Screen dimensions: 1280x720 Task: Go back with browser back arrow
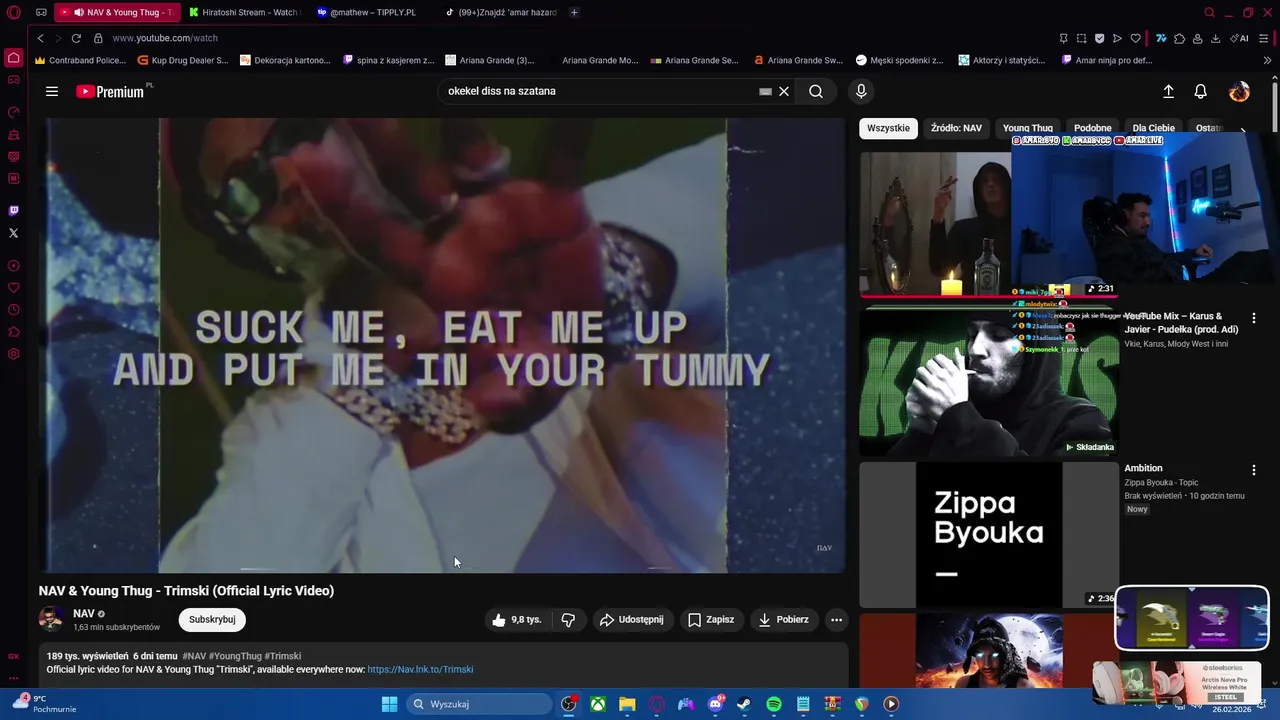(x=40, y=38)
